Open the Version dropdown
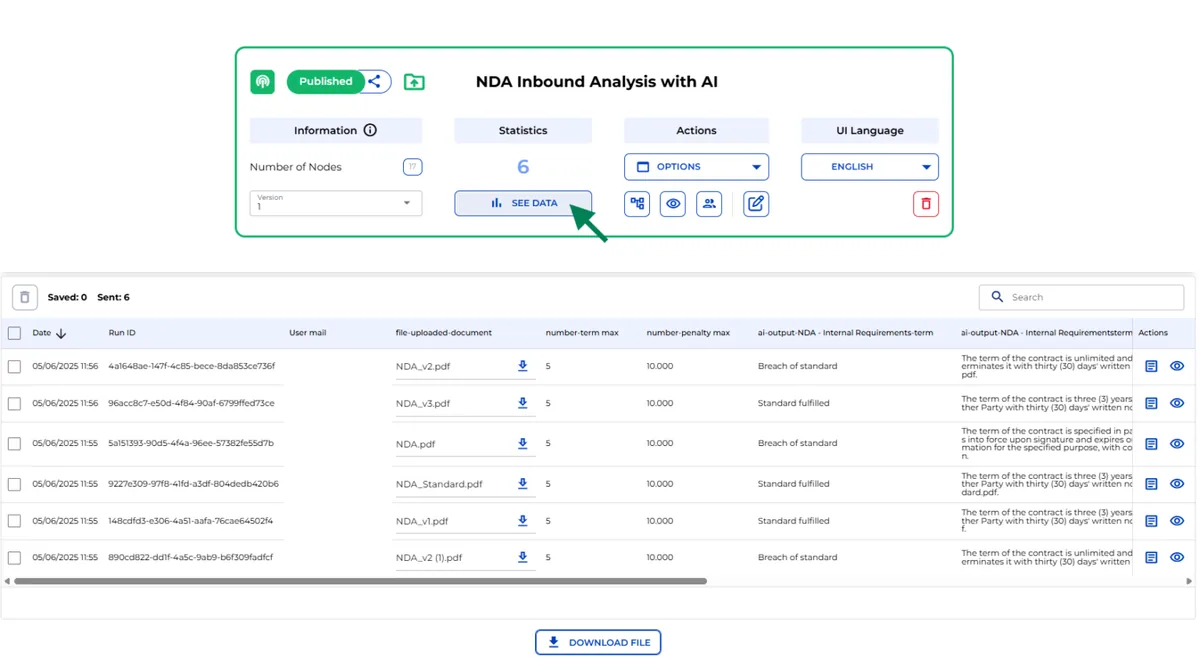 pos(336,203)
